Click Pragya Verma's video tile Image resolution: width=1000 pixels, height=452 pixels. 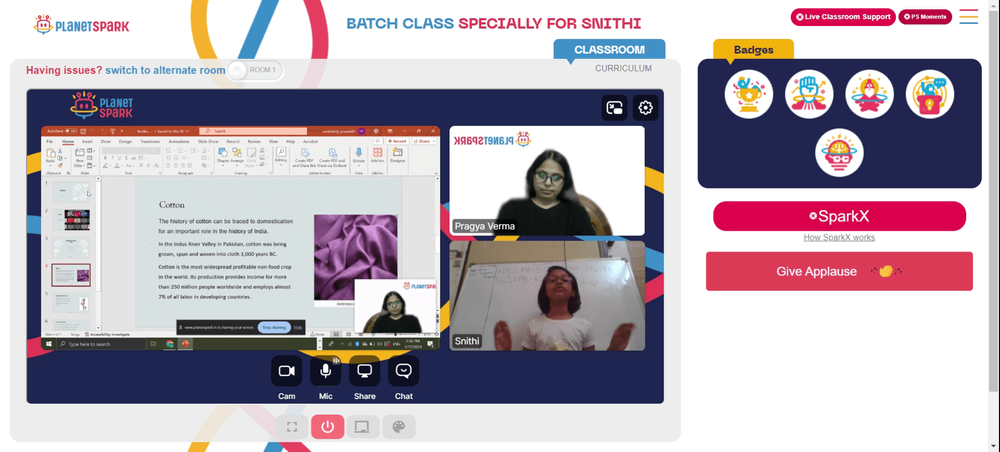pos(547,181)
